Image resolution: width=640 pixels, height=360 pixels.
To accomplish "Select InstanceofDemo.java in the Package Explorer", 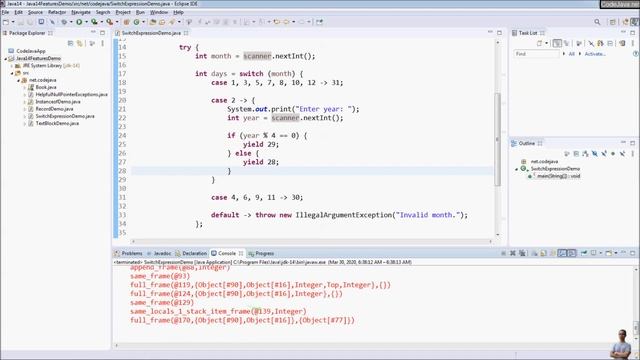I will [x=58, y=102].
